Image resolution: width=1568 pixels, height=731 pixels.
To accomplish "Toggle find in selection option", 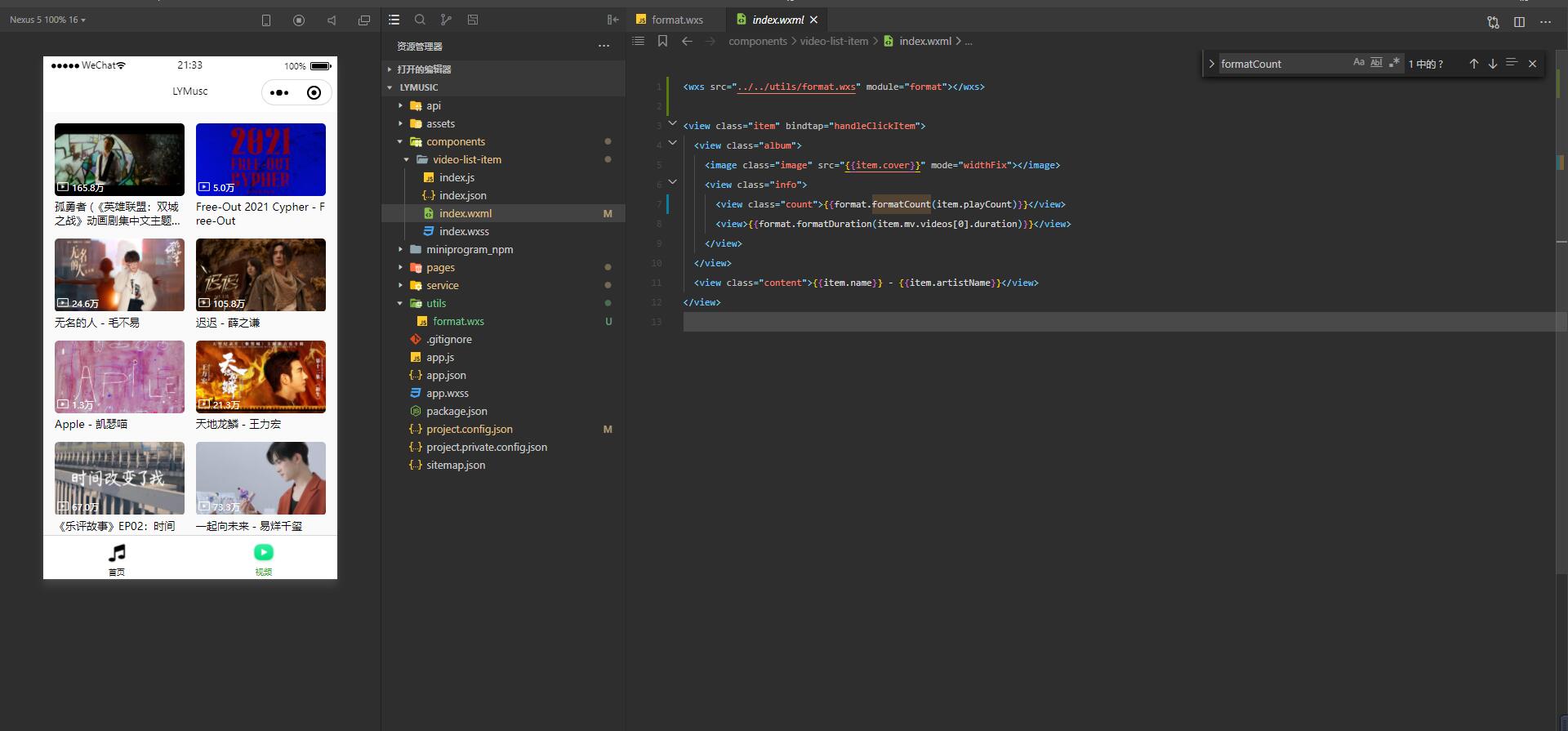I will pyautogui.click(x=1512, y=63).
